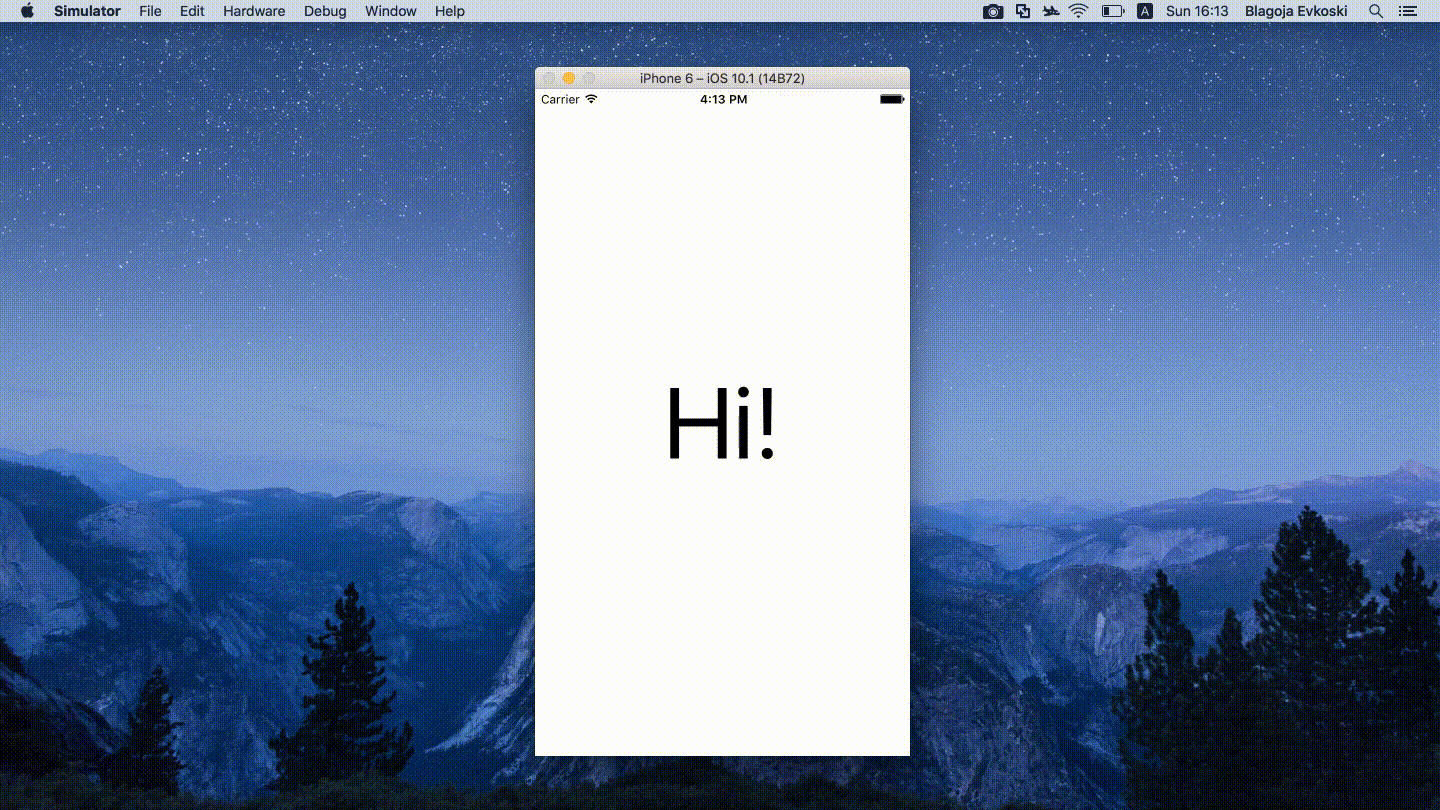This screenshot has height=810, width=1440.
Task: Tap the Carrier label in status bar
Action: pyautogui.click(x=560, y=99)
